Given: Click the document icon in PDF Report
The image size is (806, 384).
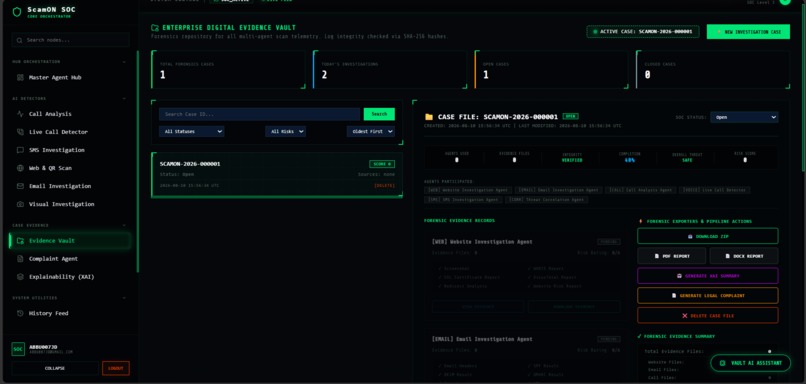Looking at the screenshot, I should click(x=656, y=256).
